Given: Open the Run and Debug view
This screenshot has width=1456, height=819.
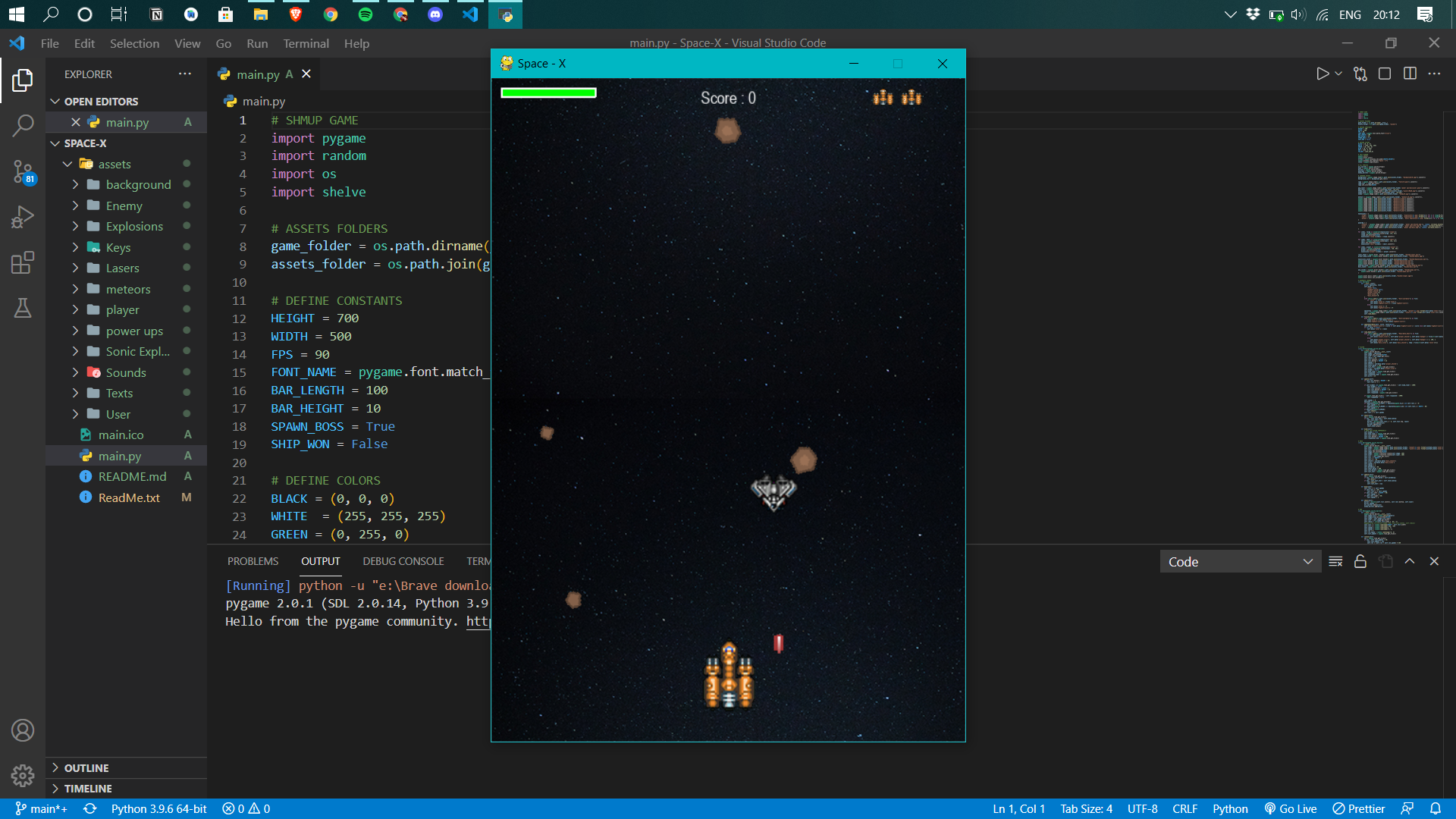Looking at the screenshot, I should pos(23,217).
